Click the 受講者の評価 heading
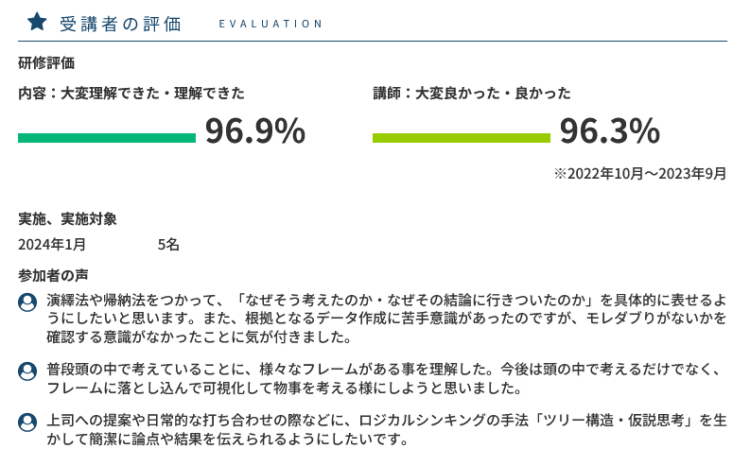Screen dimensions: 750x466 coord(121,24)
